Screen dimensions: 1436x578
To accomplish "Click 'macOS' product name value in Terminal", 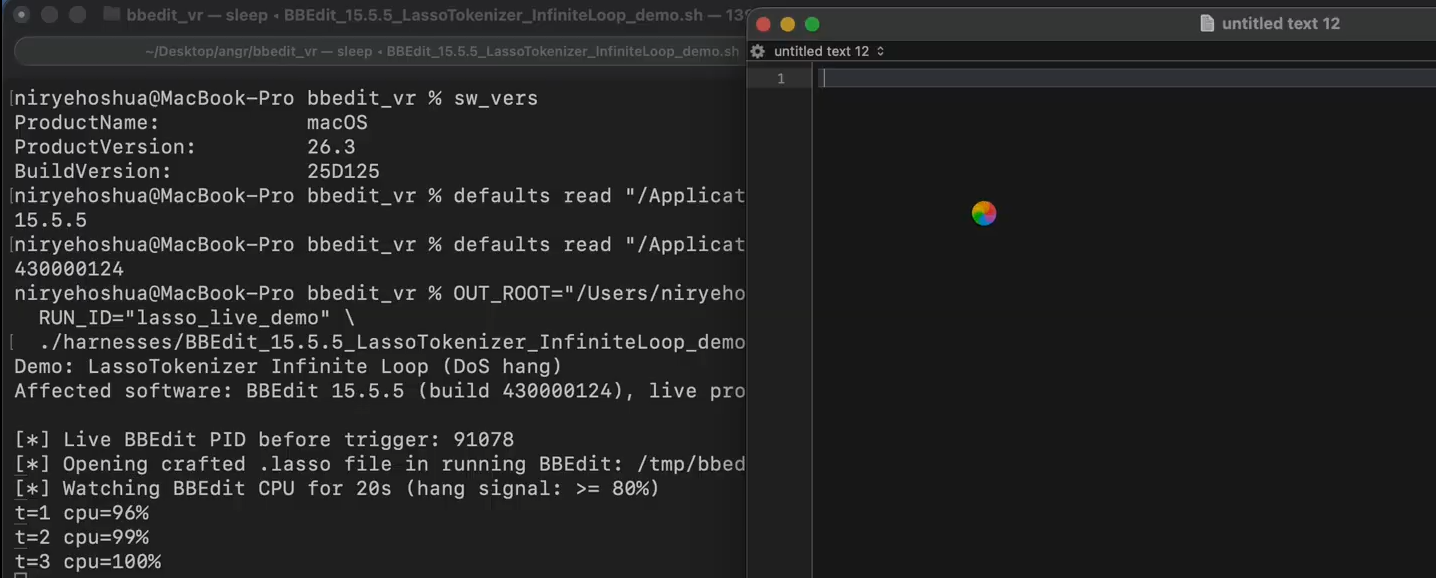I will (337, 123).
